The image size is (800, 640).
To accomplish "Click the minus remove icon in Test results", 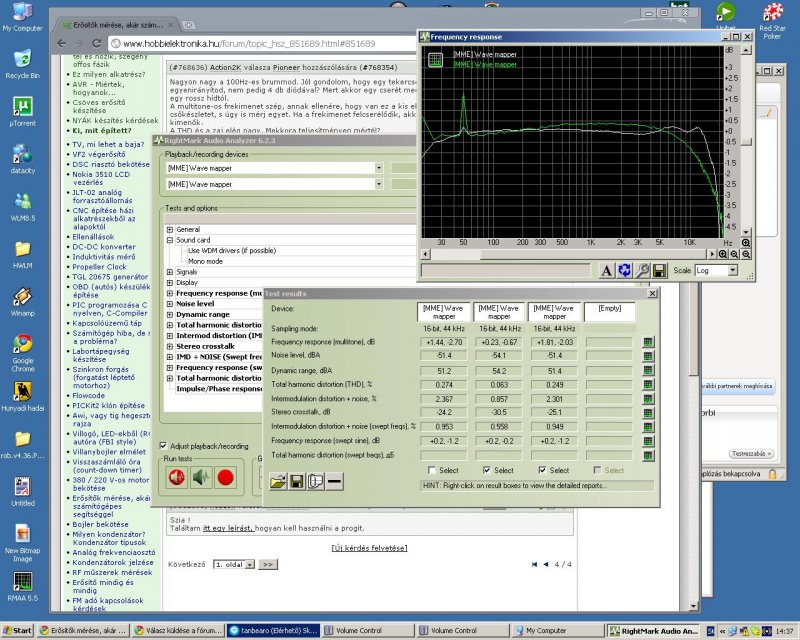I will 335,481.
